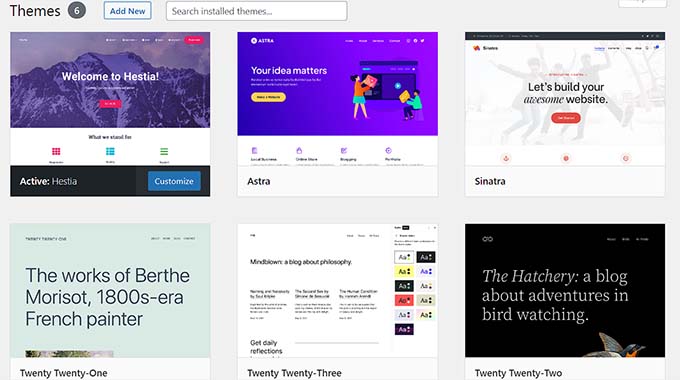Click the blue play icon in Astra illustration
The height and width of the screenshot is (380, 680).
[398, 86]
